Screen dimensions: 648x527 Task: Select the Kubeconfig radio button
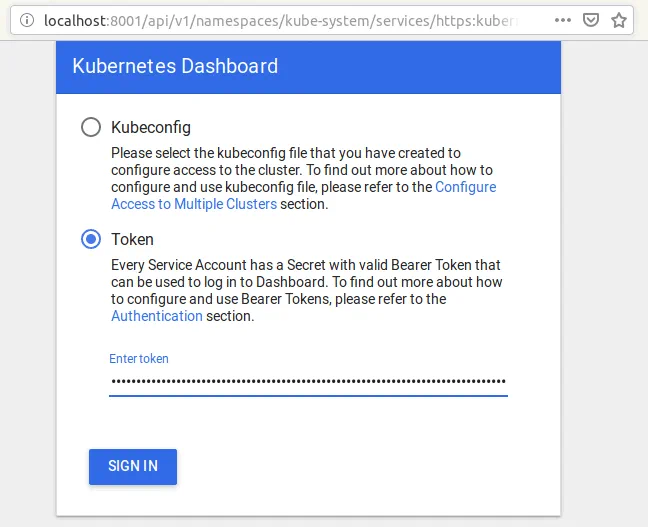(91, 127)
